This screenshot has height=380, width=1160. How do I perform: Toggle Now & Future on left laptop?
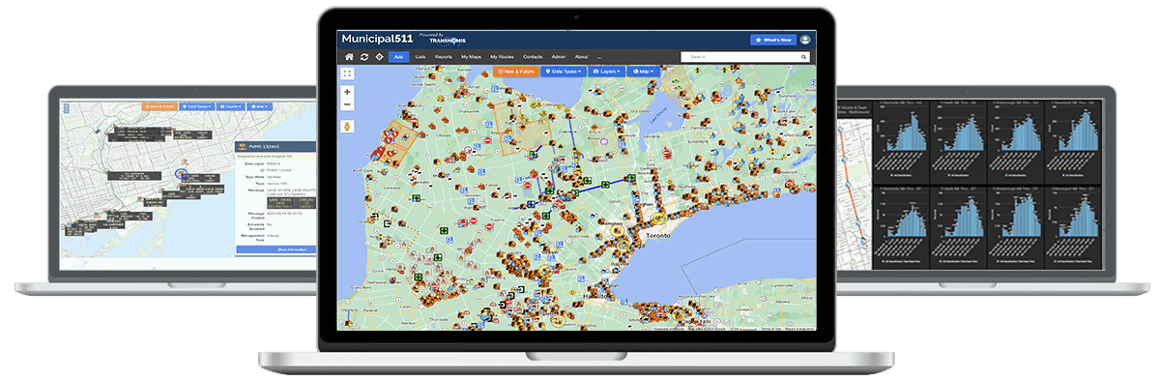pyautogui.click(x=159, y=106)
